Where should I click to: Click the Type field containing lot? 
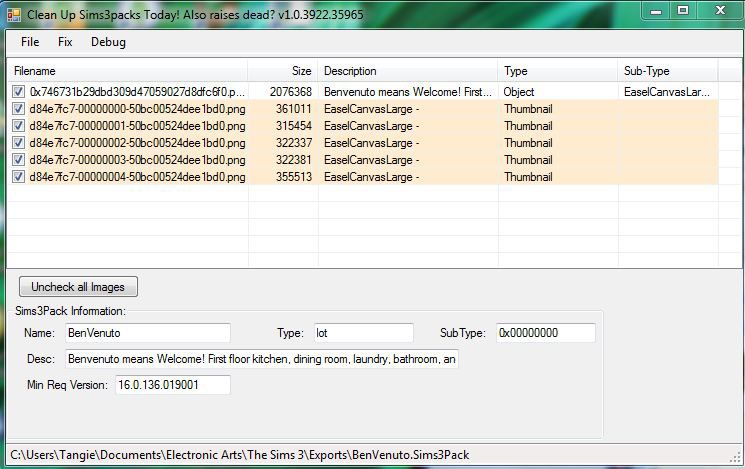(362, 333)
